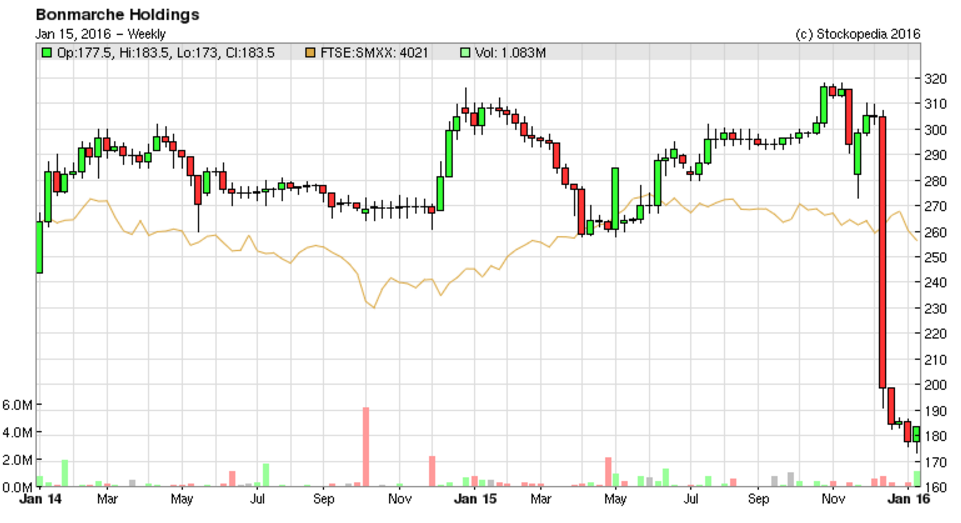Click the tallest red volume bar near 6.0M
Viewport: 961px width, 523px height.
click(366, 447)
